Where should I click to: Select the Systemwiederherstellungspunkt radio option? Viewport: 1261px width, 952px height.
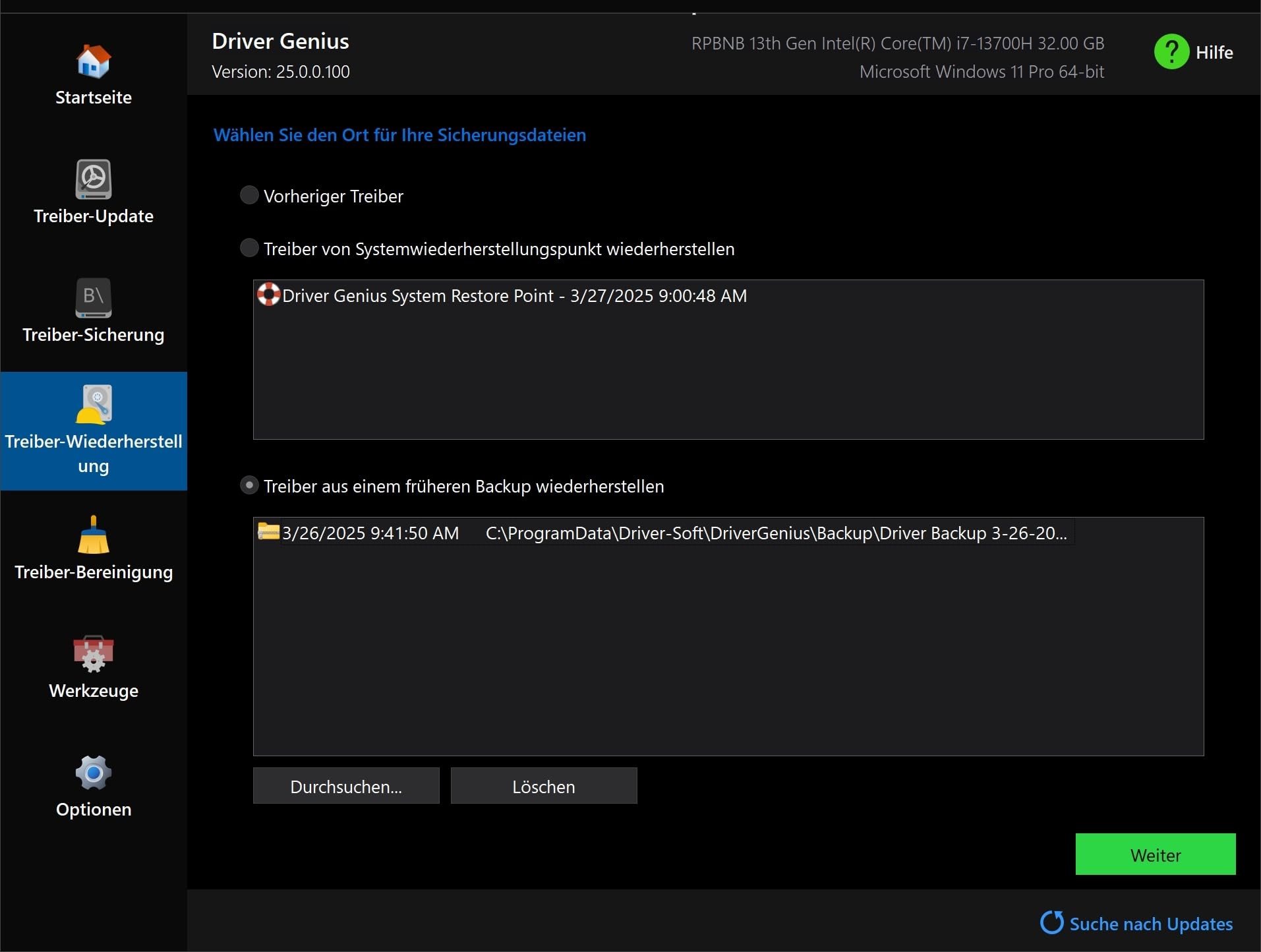tap(249, 248)
